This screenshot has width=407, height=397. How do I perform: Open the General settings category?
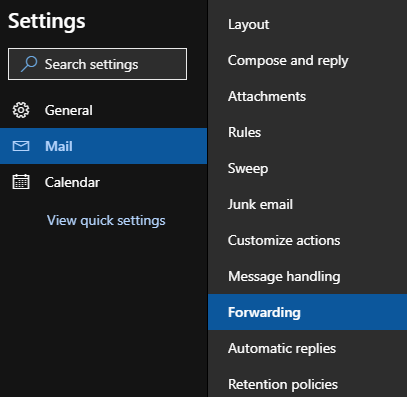103,110
